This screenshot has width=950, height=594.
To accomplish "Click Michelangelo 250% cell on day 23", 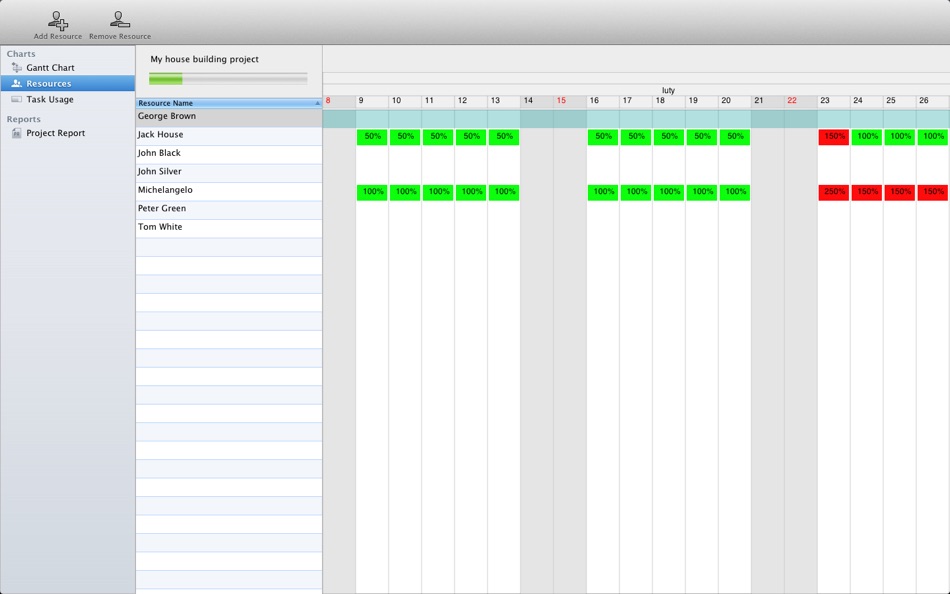I will pos(834,192).
